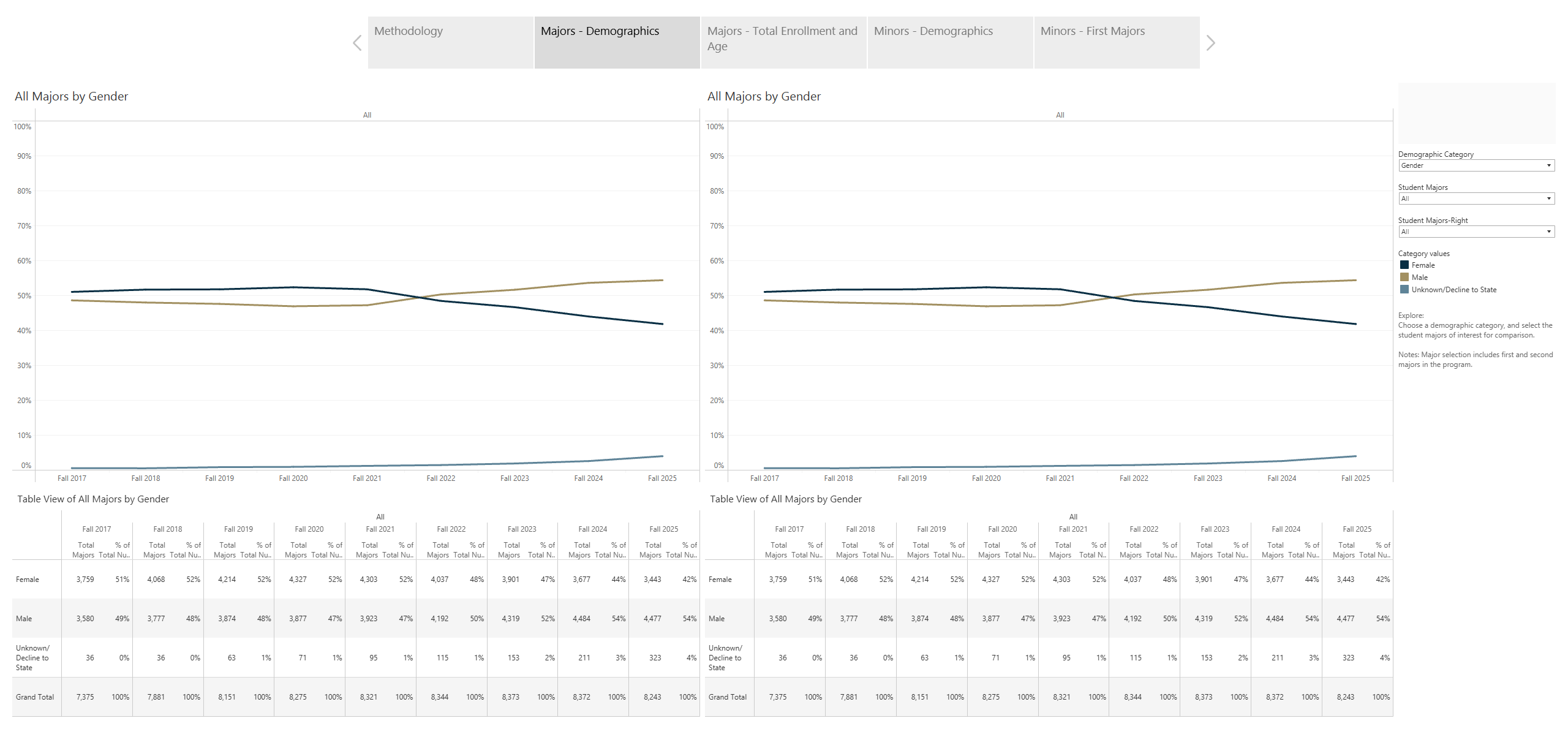The width and height of the screenshot is (1568, 729).
Task: Click the previous tabs left arrow
Action: [358, 43]
